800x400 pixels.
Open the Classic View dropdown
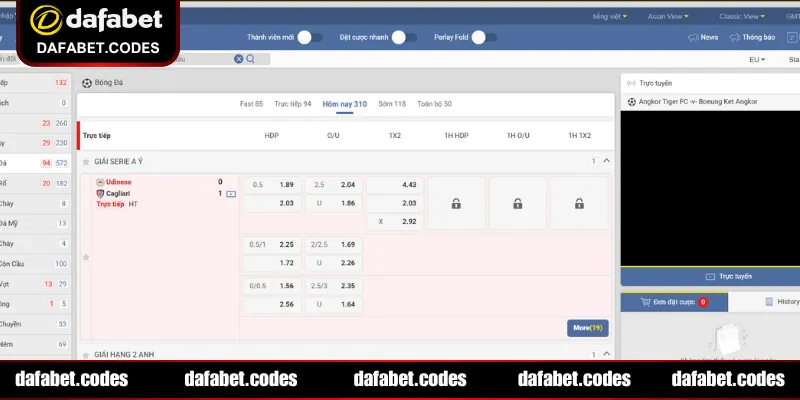[744, 16]
